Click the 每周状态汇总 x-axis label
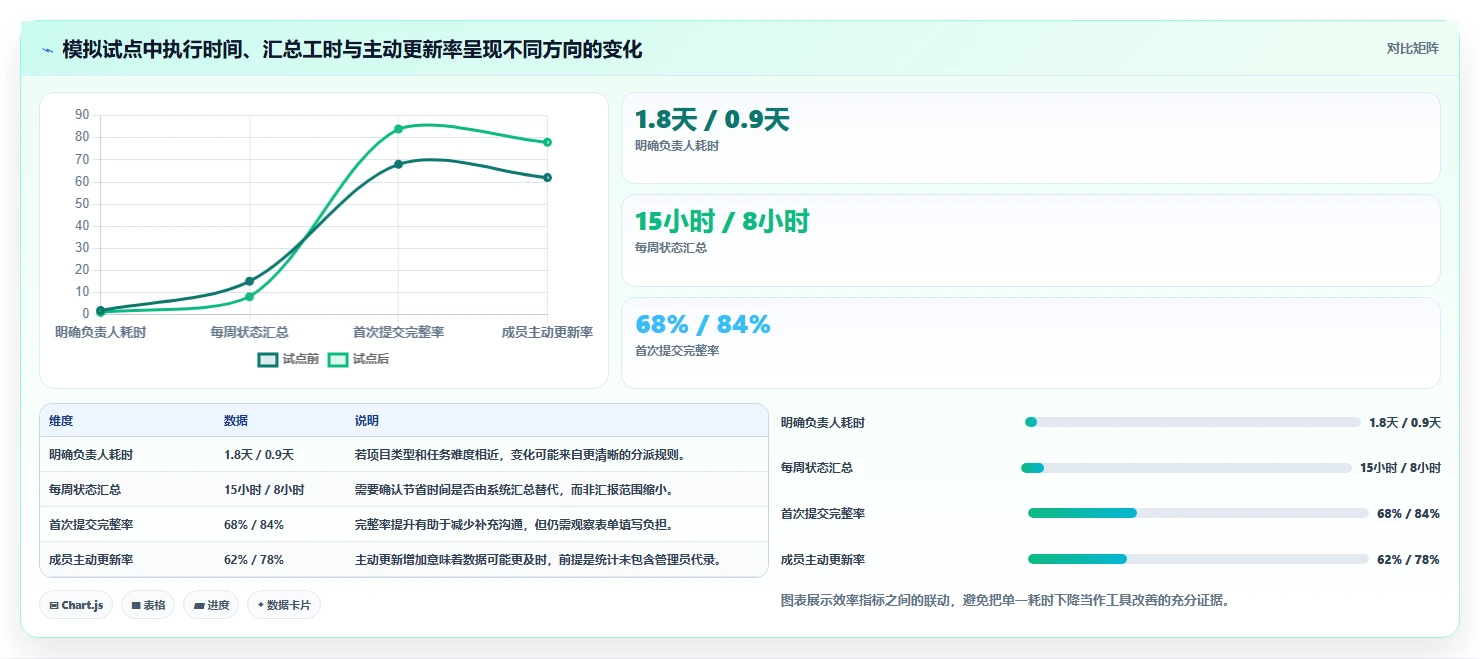This screenshot has height=659, width=1480. point(249,332)
